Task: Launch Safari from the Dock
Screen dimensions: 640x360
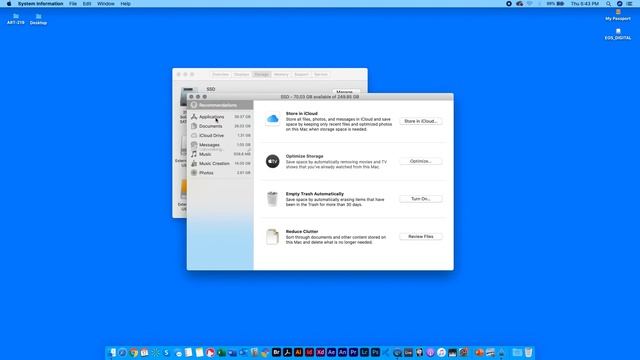Action: click(122, 352)
